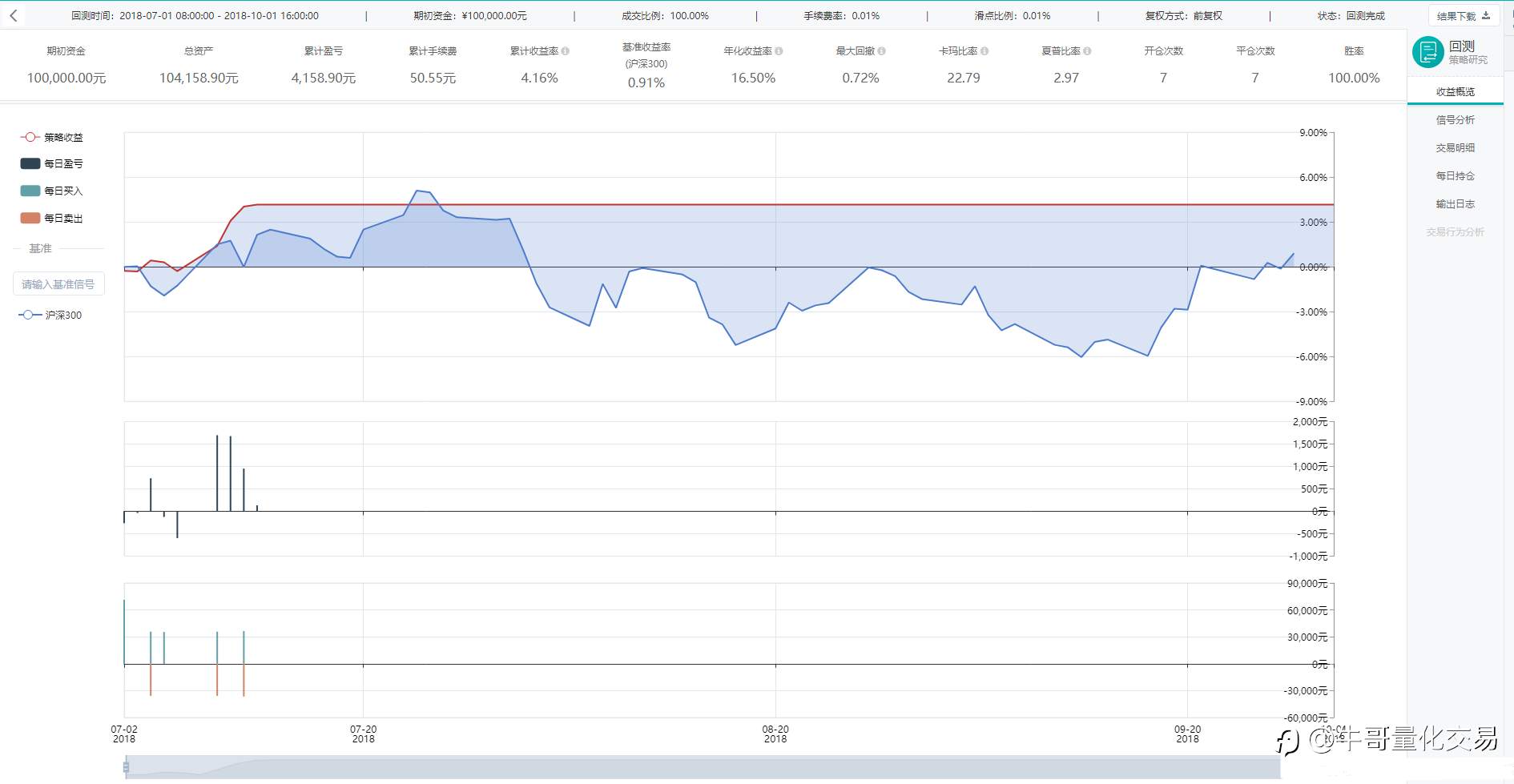Click the 累计手续费 value 50.55元
The image size is (1514, 784).
[433, 78]
